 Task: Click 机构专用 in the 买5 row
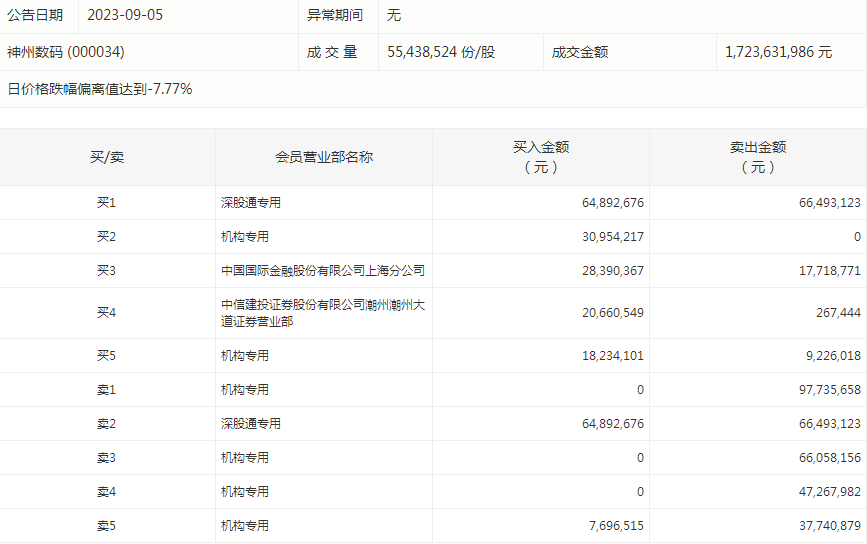coord(245,355)
